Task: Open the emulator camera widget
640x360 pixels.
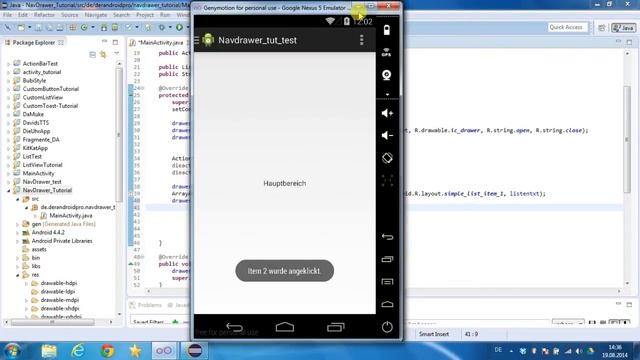Action: pos(387,75)
